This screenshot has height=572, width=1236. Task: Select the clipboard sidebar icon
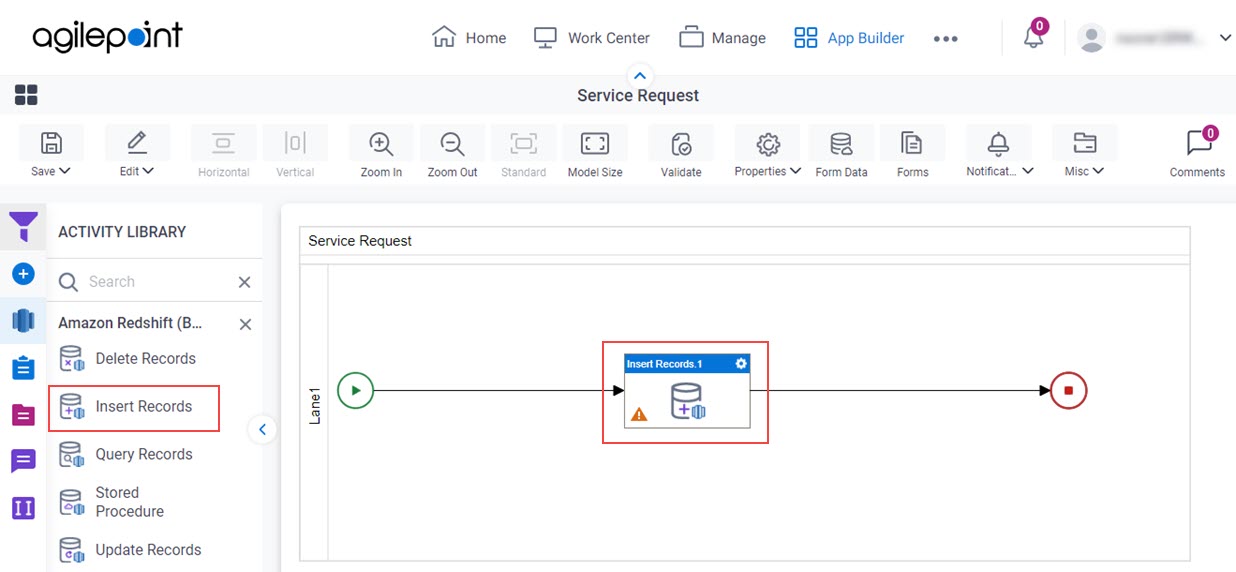tap(23, 367)
